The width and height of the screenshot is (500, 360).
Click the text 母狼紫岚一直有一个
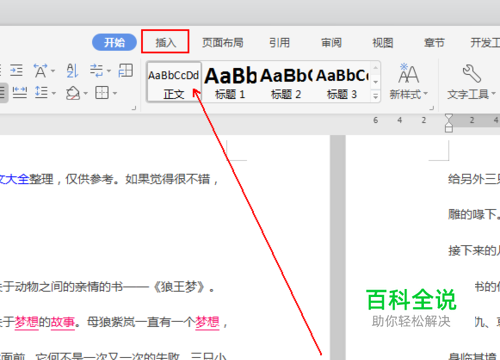pos(141,322)
